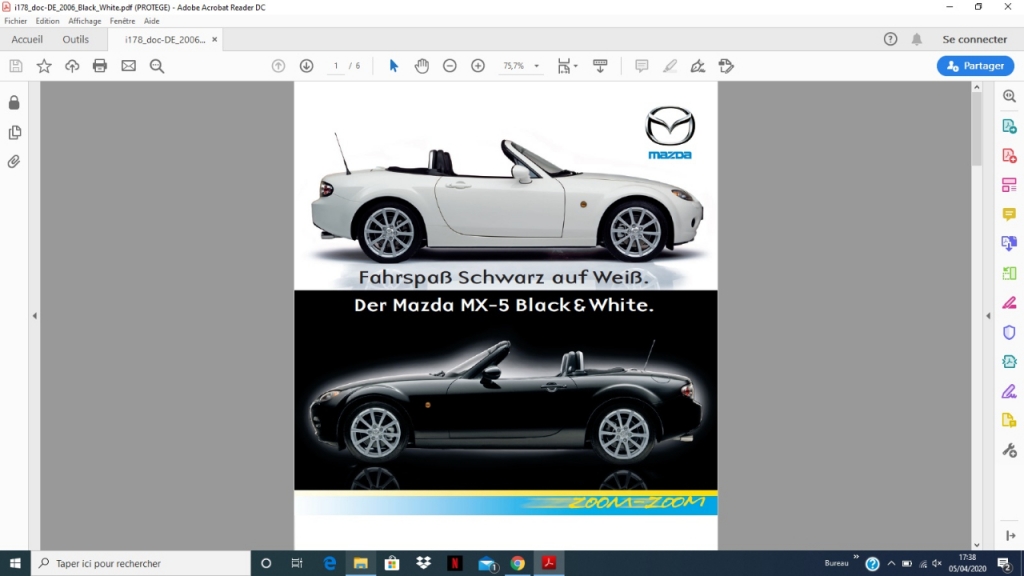The height and width of the screenshot is (576, 1024).
Task: Open the sign document pen tool
Action: [698, 66]
